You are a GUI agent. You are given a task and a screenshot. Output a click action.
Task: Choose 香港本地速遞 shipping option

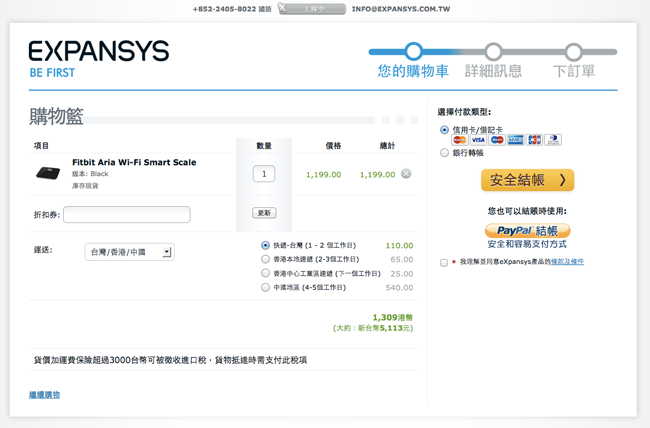pos(265,259)
